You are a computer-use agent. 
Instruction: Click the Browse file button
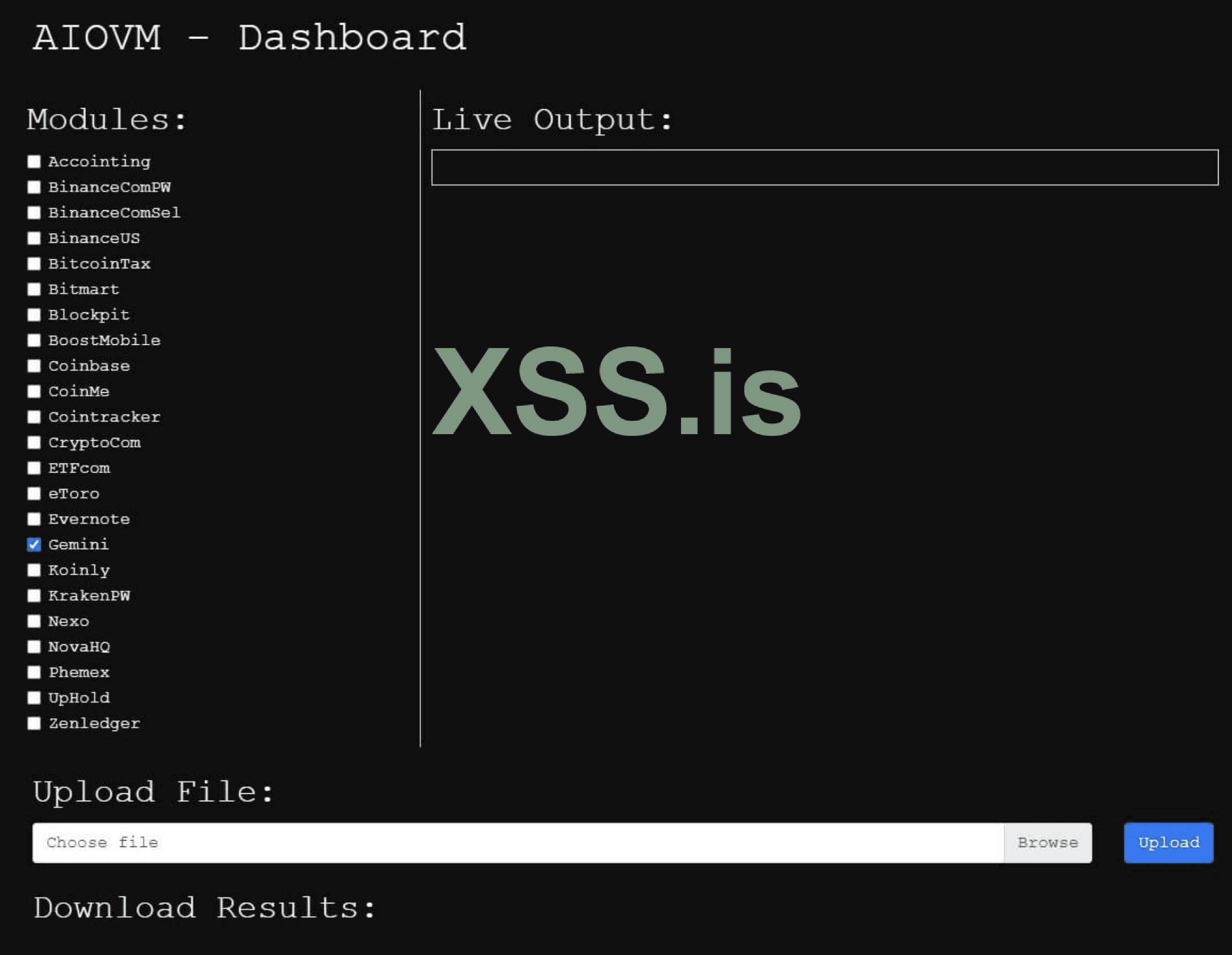coord(1048,843)
